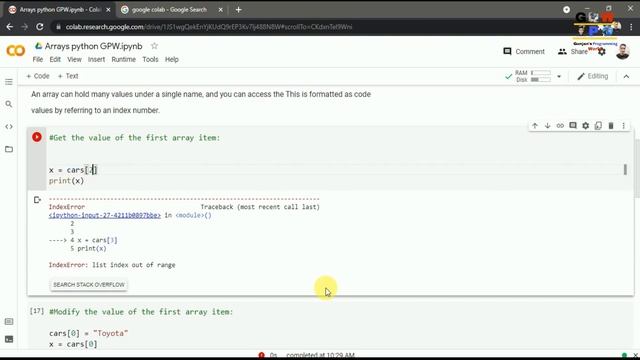Open the Files sidebar panel
640x360 pixels.
tap(9, 149)
